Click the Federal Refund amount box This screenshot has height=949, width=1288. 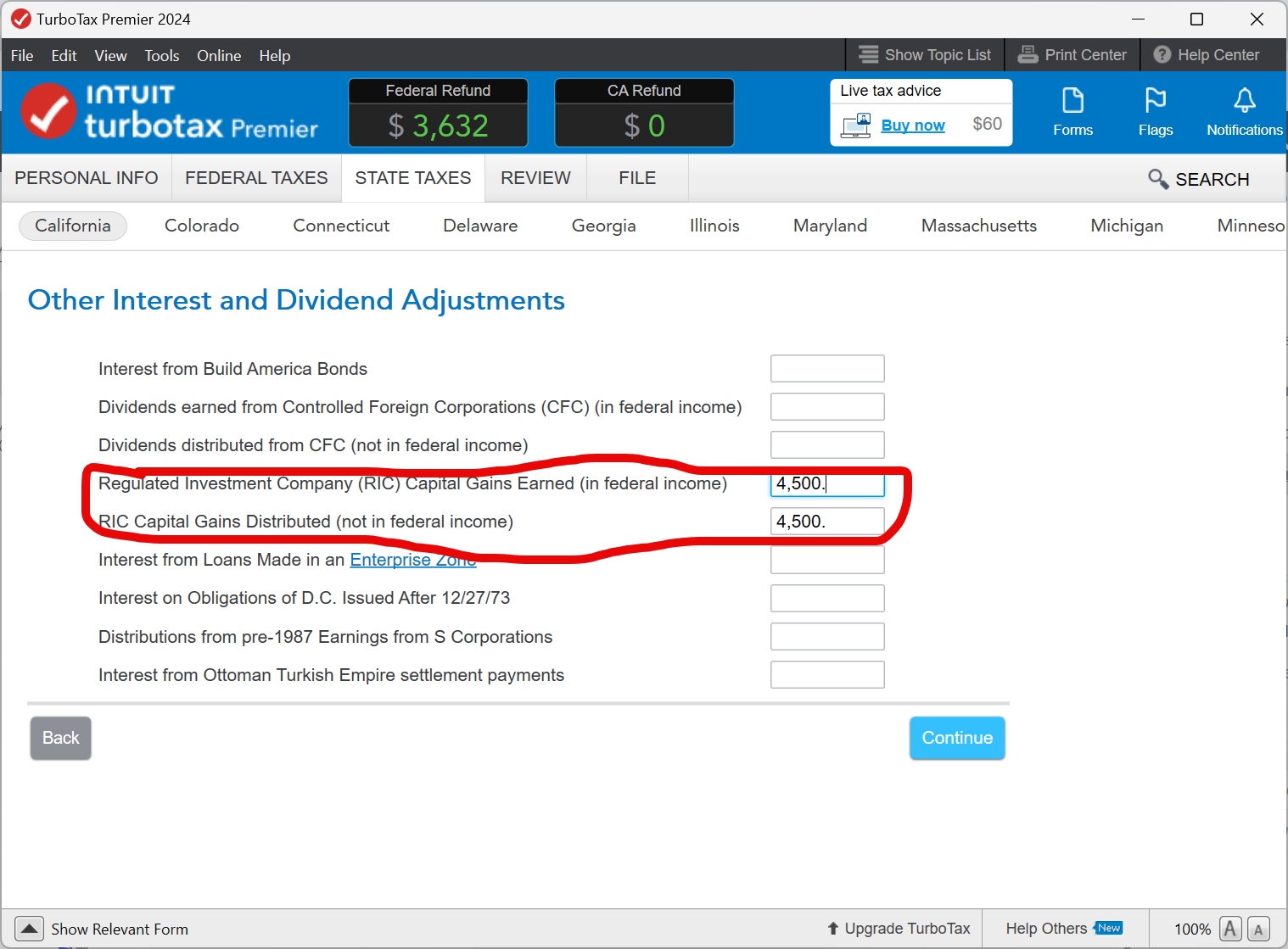[x=438, y=113]
